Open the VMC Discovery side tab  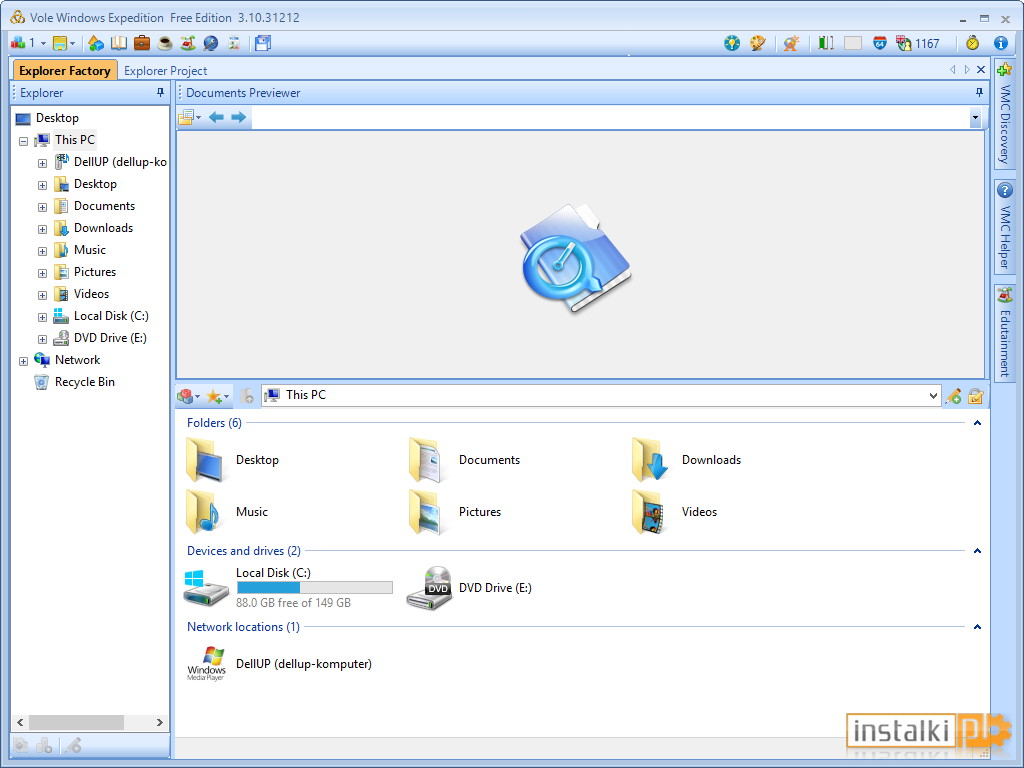(x=1004, y=114)
